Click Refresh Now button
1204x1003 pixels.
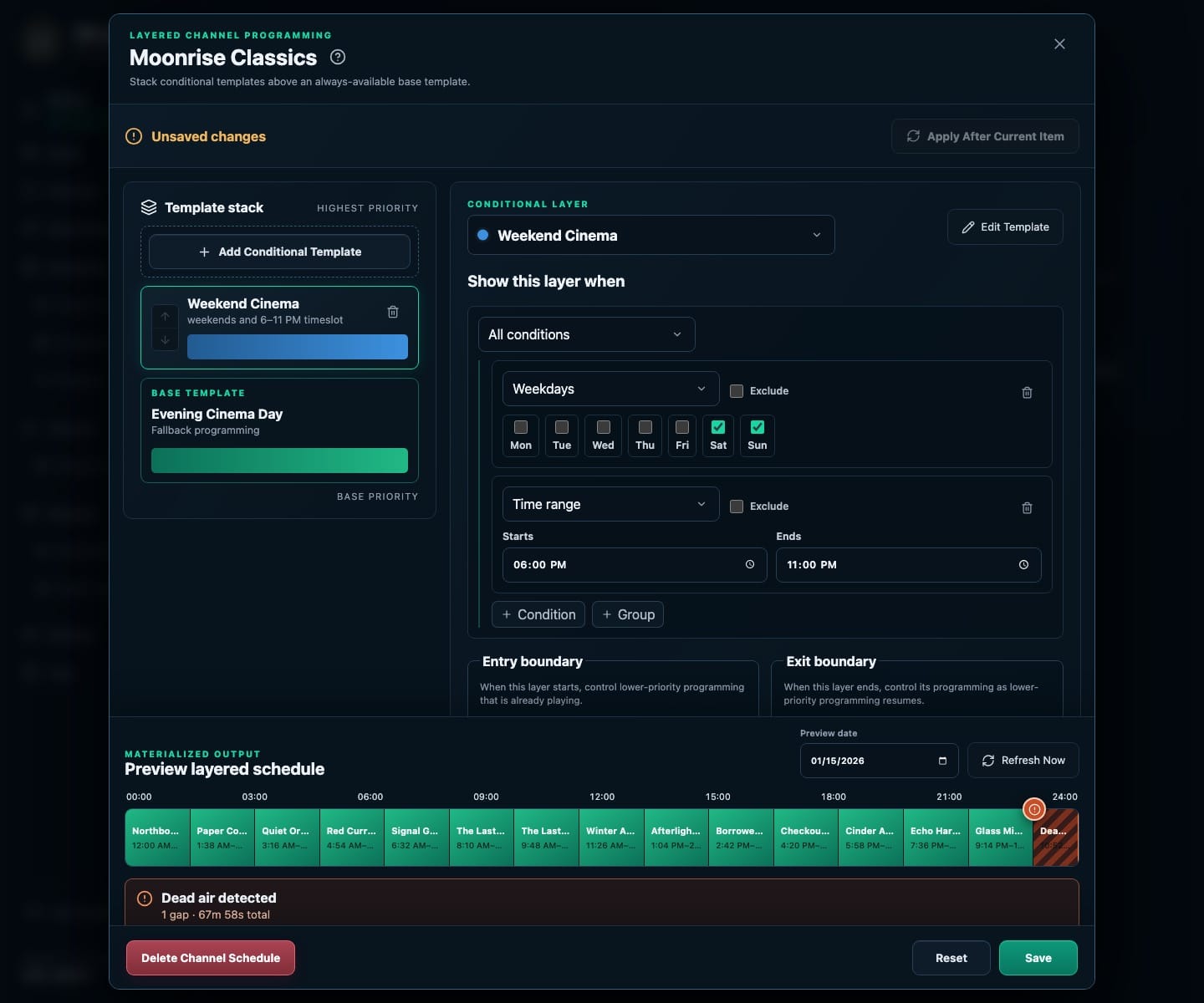click(x=1023, y=761)
